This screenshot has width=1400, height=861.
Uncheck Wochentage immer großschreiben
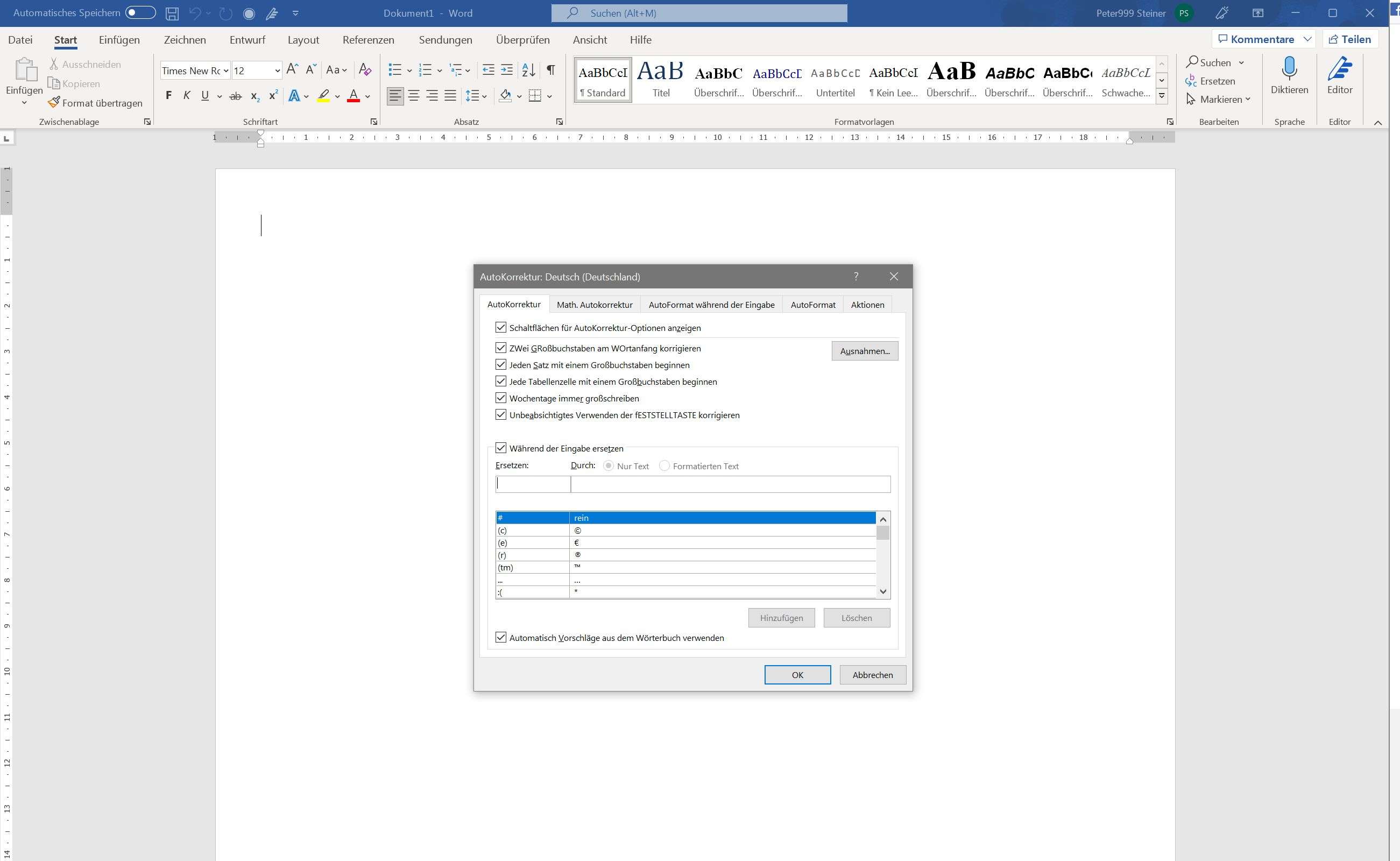(x=501, y=398)
